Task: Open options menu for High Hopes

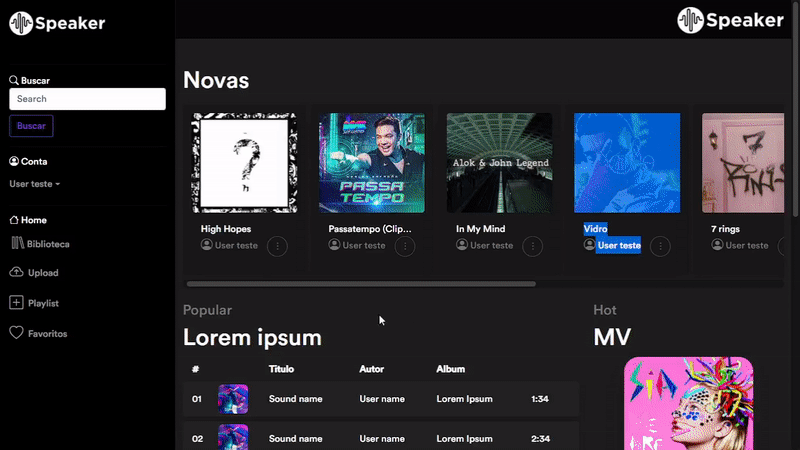Action: click(x=277, y=246)
